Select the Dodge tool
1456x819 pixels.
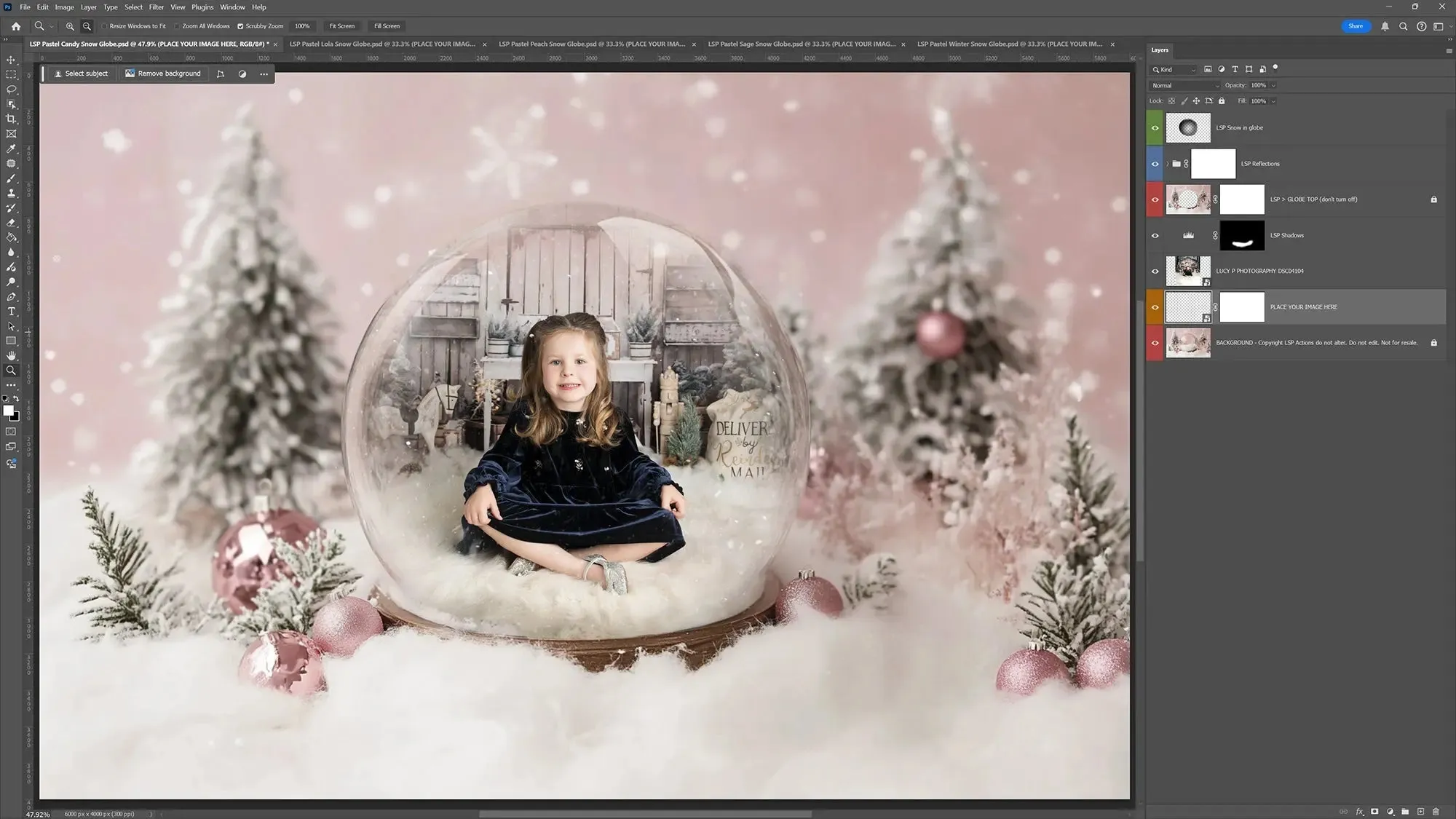point(11,282)
